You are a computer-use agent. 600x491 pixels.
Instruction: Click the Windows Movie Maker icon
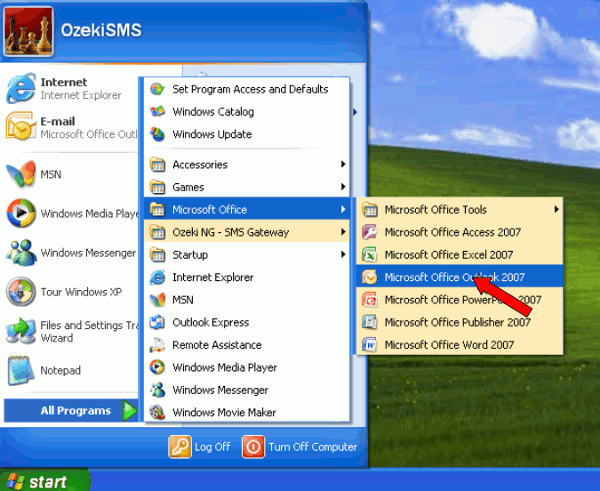157,412
